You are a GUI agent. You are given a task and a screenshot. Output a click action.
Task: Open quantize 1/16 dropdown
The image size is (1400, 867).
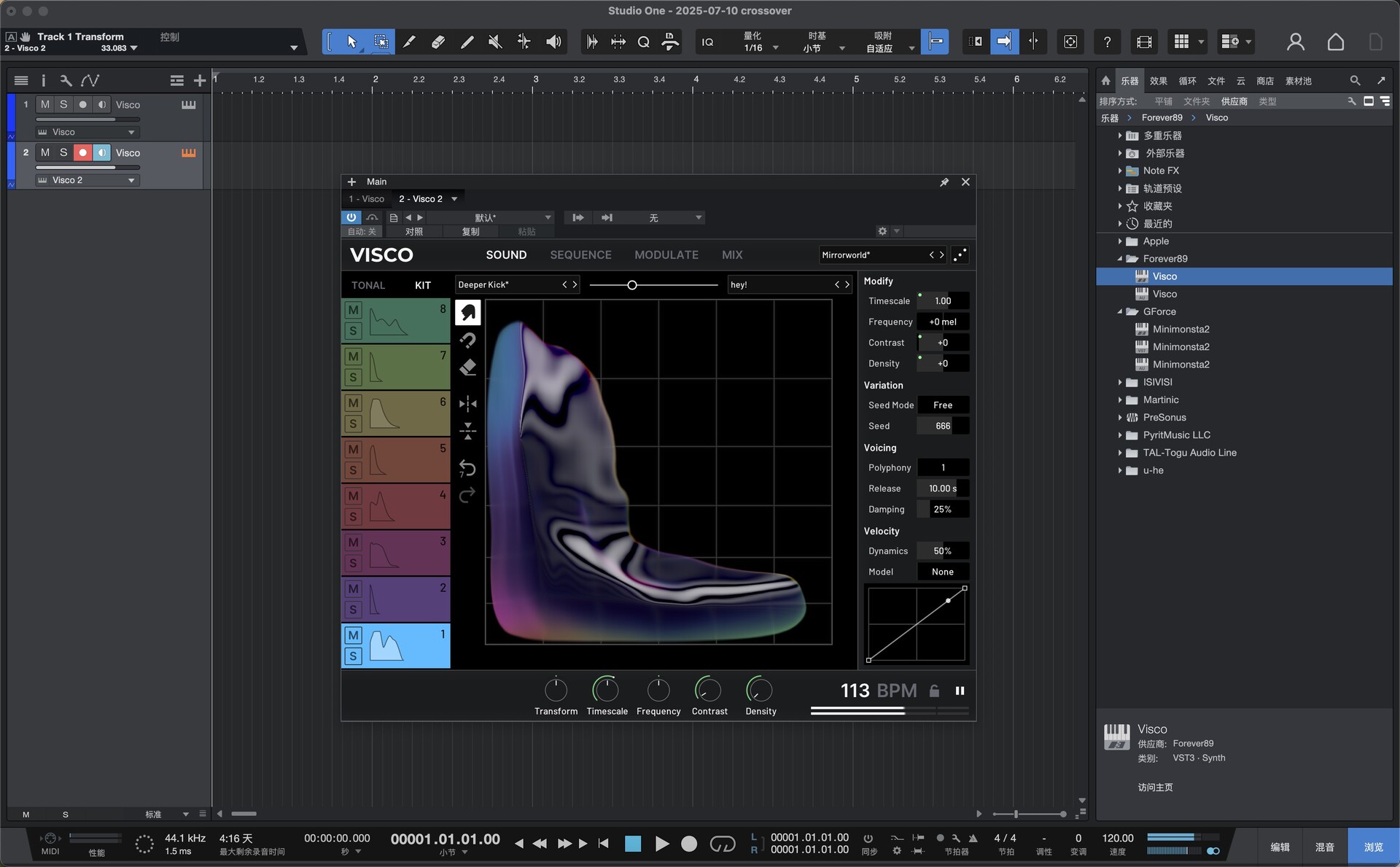coord(776,48)
